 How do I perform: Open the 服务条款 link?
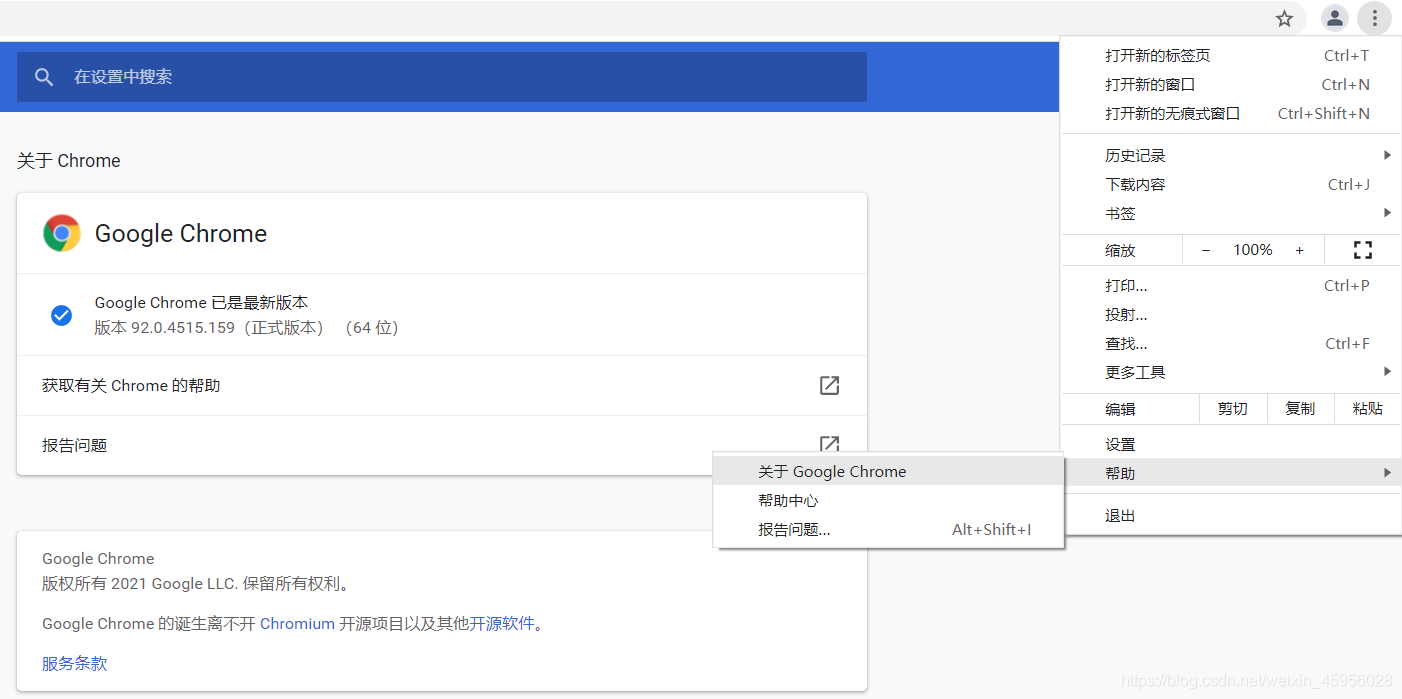pos(75,663)
